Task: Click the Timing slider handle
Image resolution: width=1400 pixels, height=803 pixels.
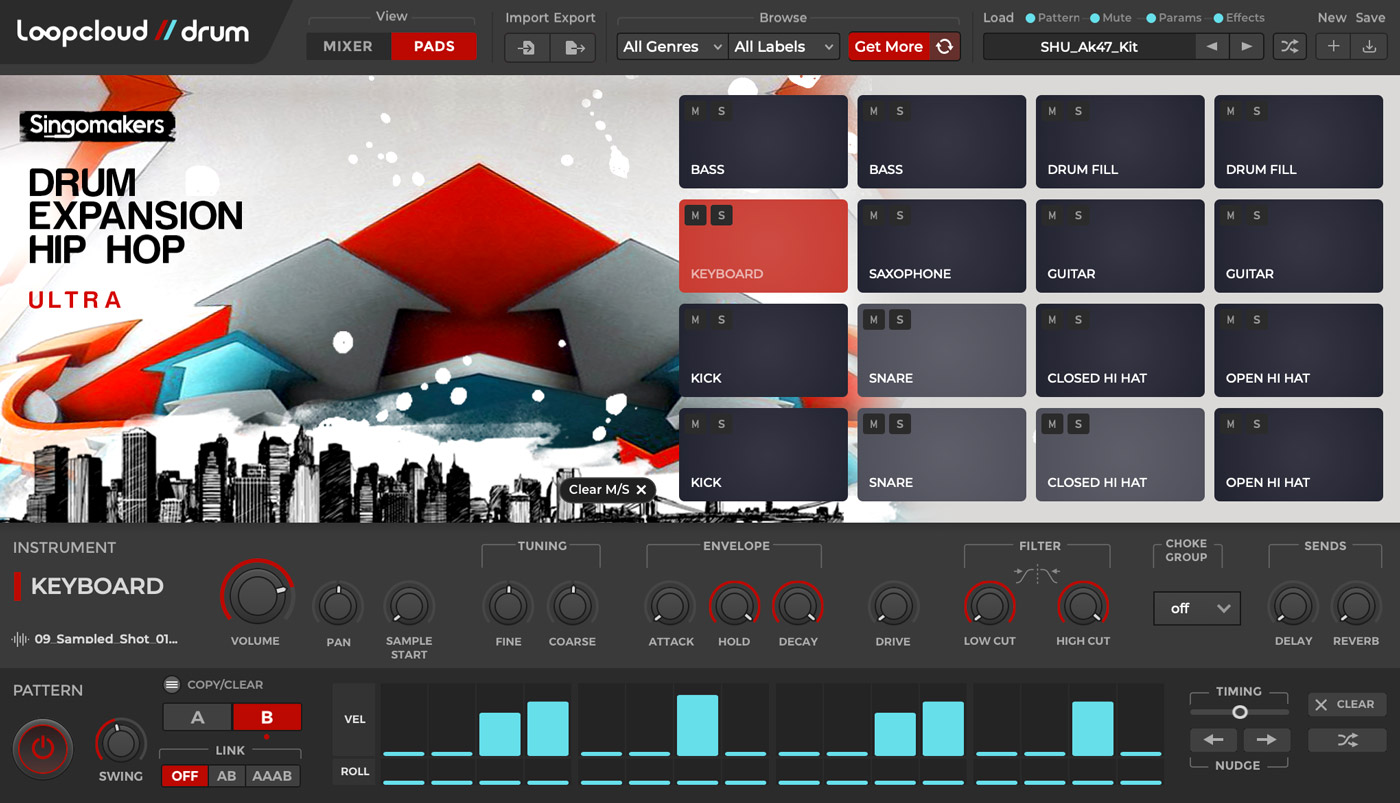Action: (x=1240, y=712)
